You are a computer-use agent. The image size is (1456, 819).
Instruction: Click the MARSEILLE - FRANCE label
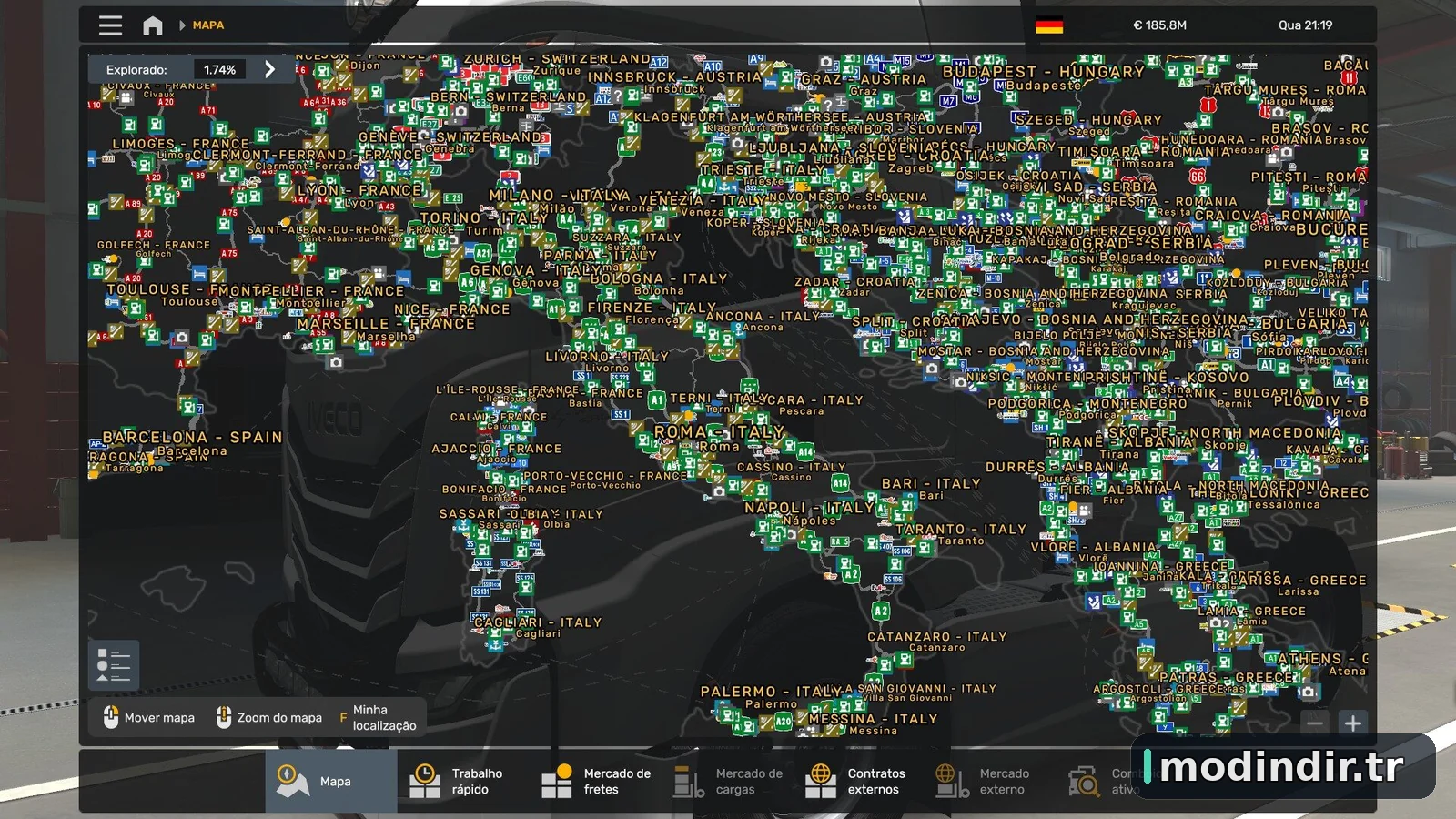386,323
